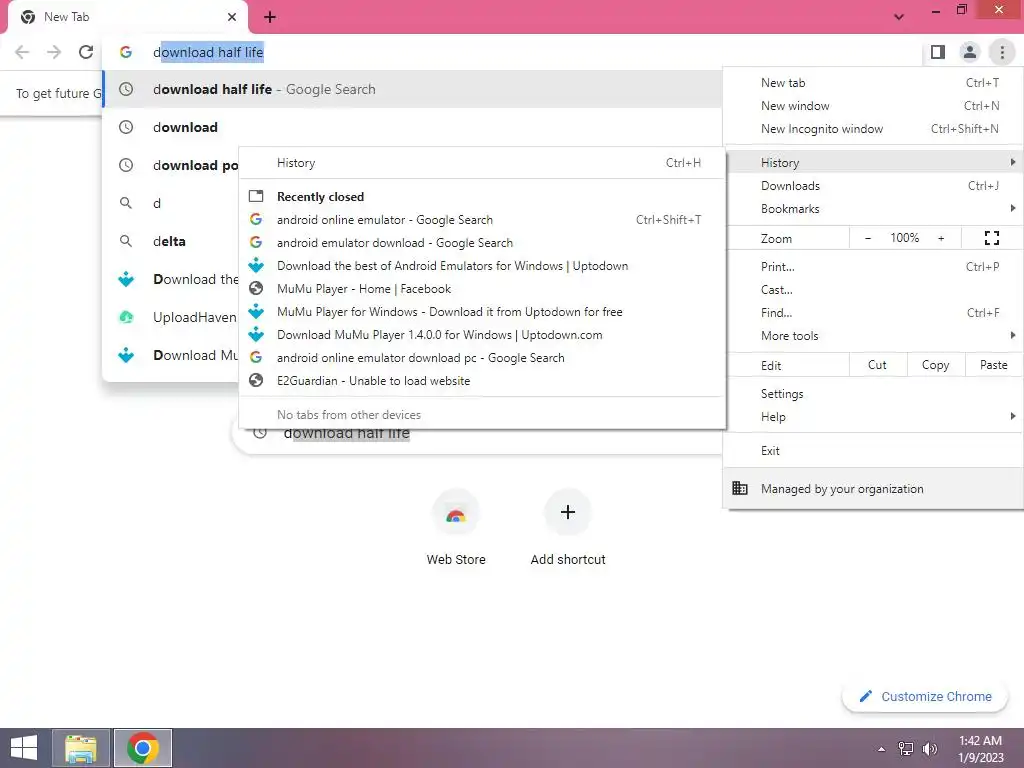1024x768 pixels.
Task: Open the Windows Start button
Action: [x=24, y=748]
